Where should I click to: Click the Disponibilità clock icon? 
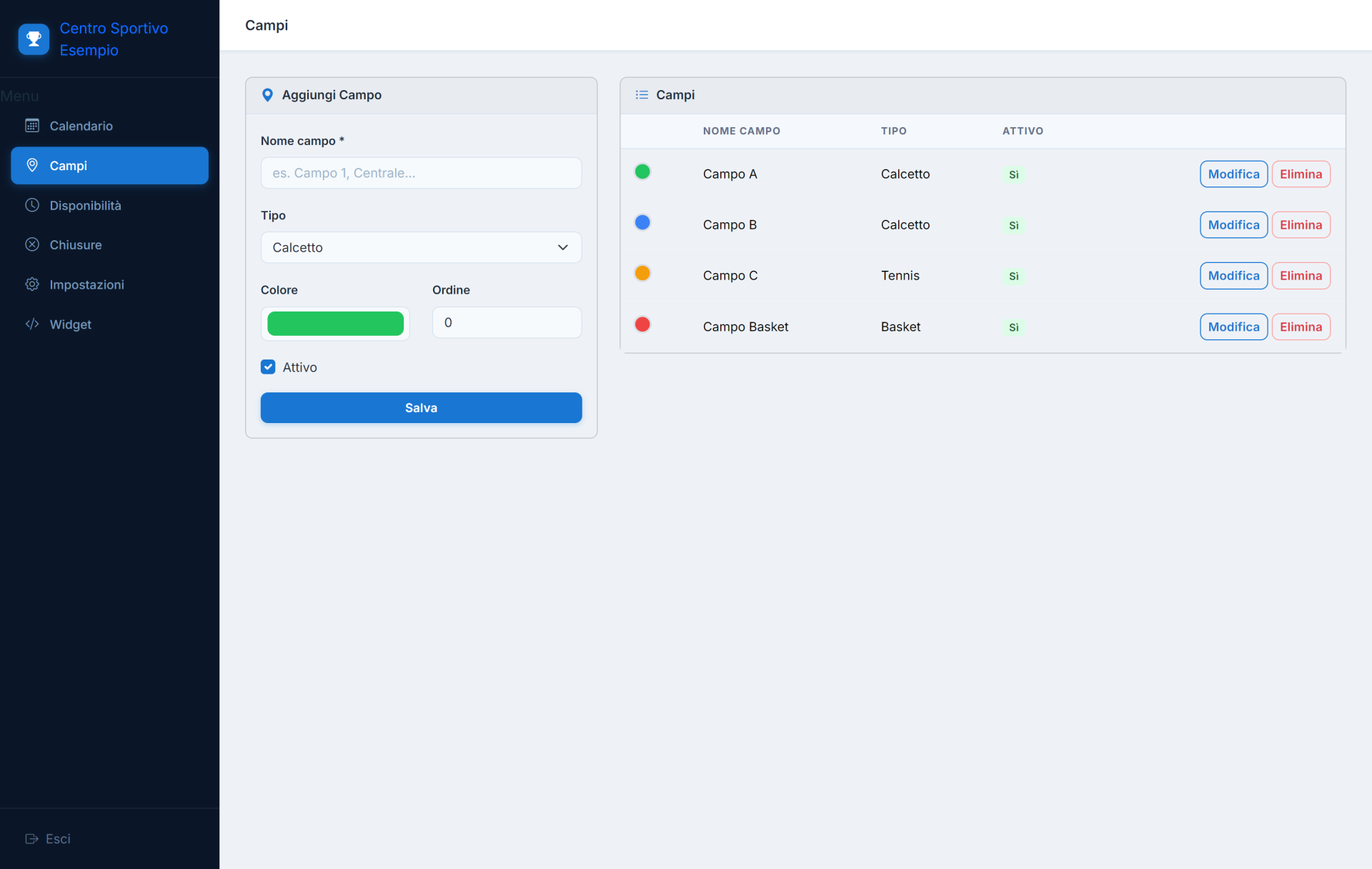pos(32,205)
